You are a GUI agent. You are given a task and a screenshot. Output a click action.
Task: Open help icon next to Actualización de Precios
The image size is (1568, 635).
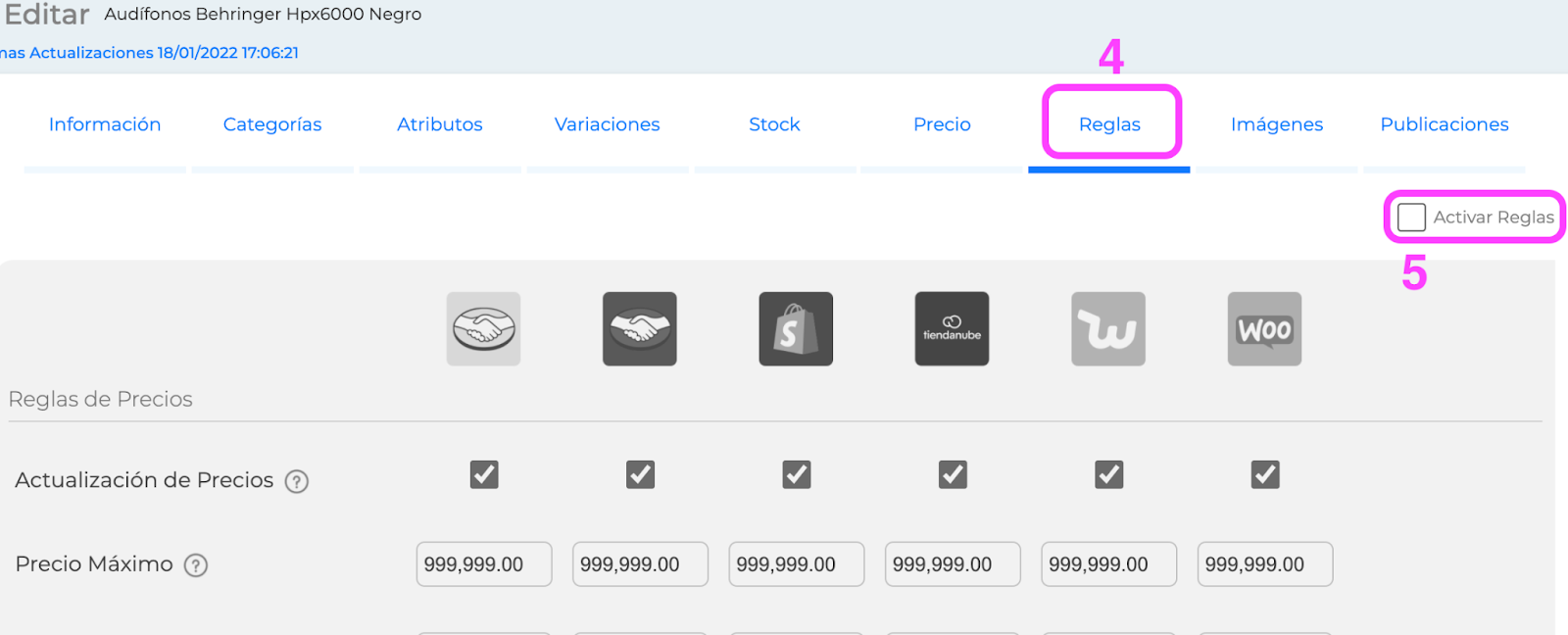pyautogui.click(x=297, y=481)
